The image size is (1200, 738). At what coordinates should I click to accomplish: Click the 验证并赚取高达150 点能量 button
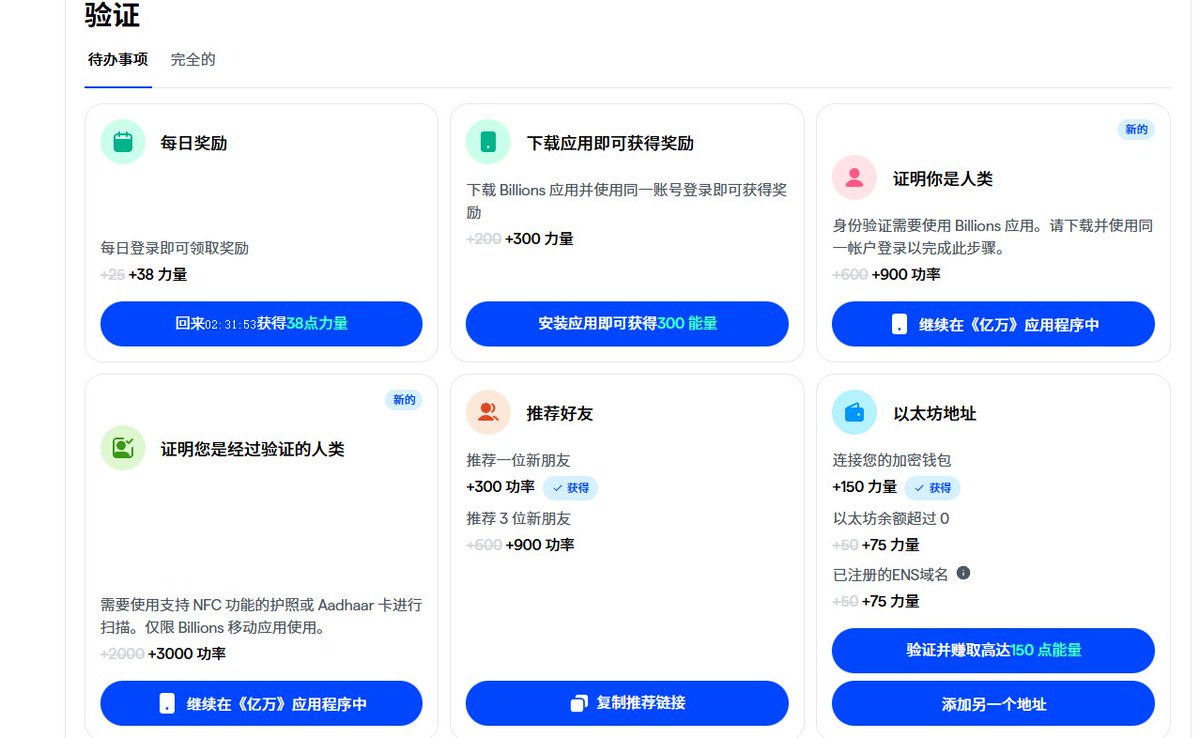click(993, 650)
